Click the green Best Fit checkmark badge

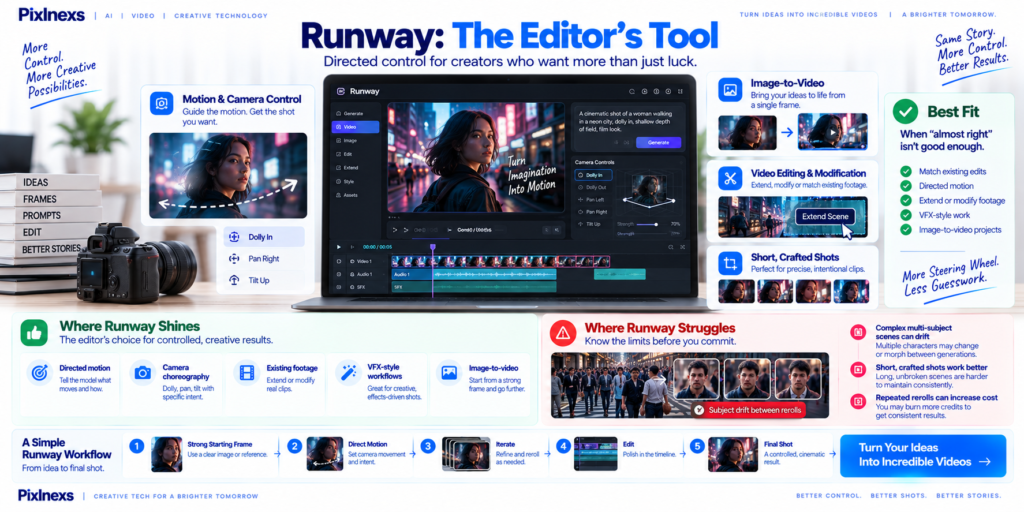tap(905, 112)
